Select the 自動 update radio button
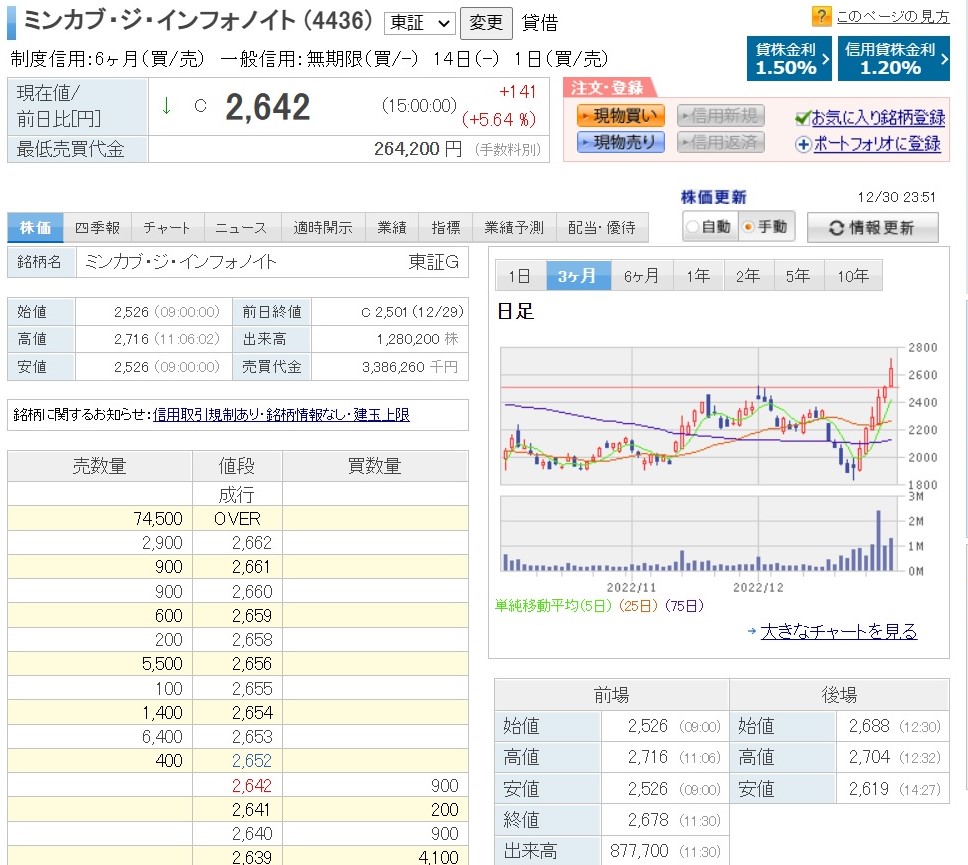The height and width of the screenshot is (865, 968). 693,227
